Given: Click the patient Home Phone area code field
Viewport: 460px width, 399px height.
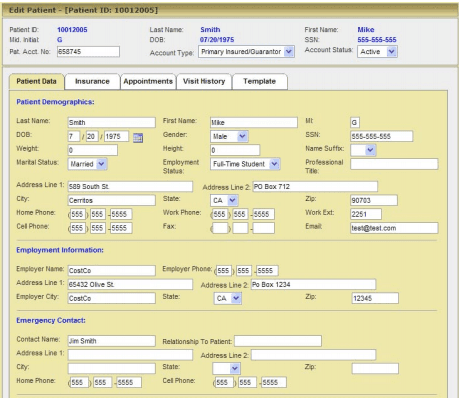Looking at the screenshot, I should click(78, 214).
